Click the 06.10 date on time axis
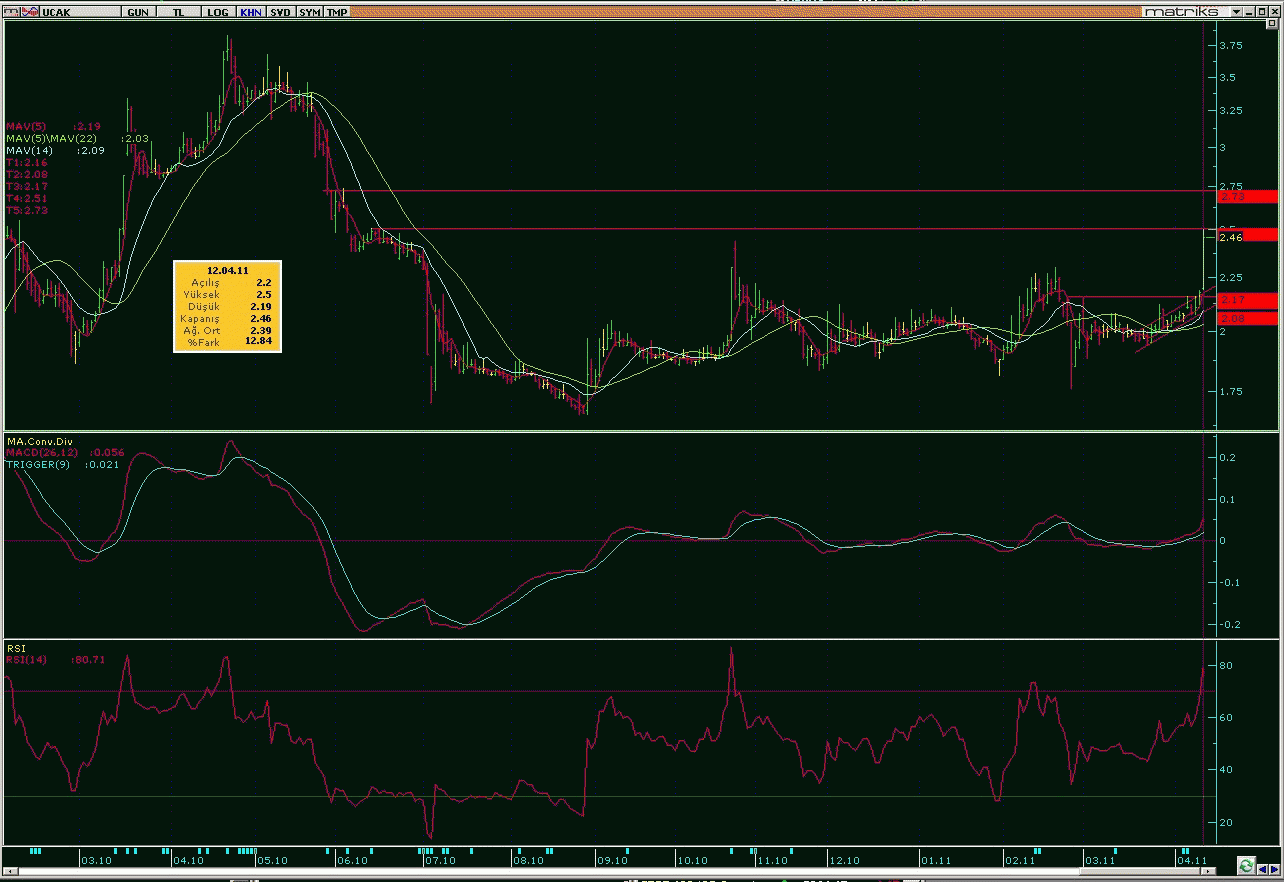Viewport: 1284px width, 882px height. [352, 860]
